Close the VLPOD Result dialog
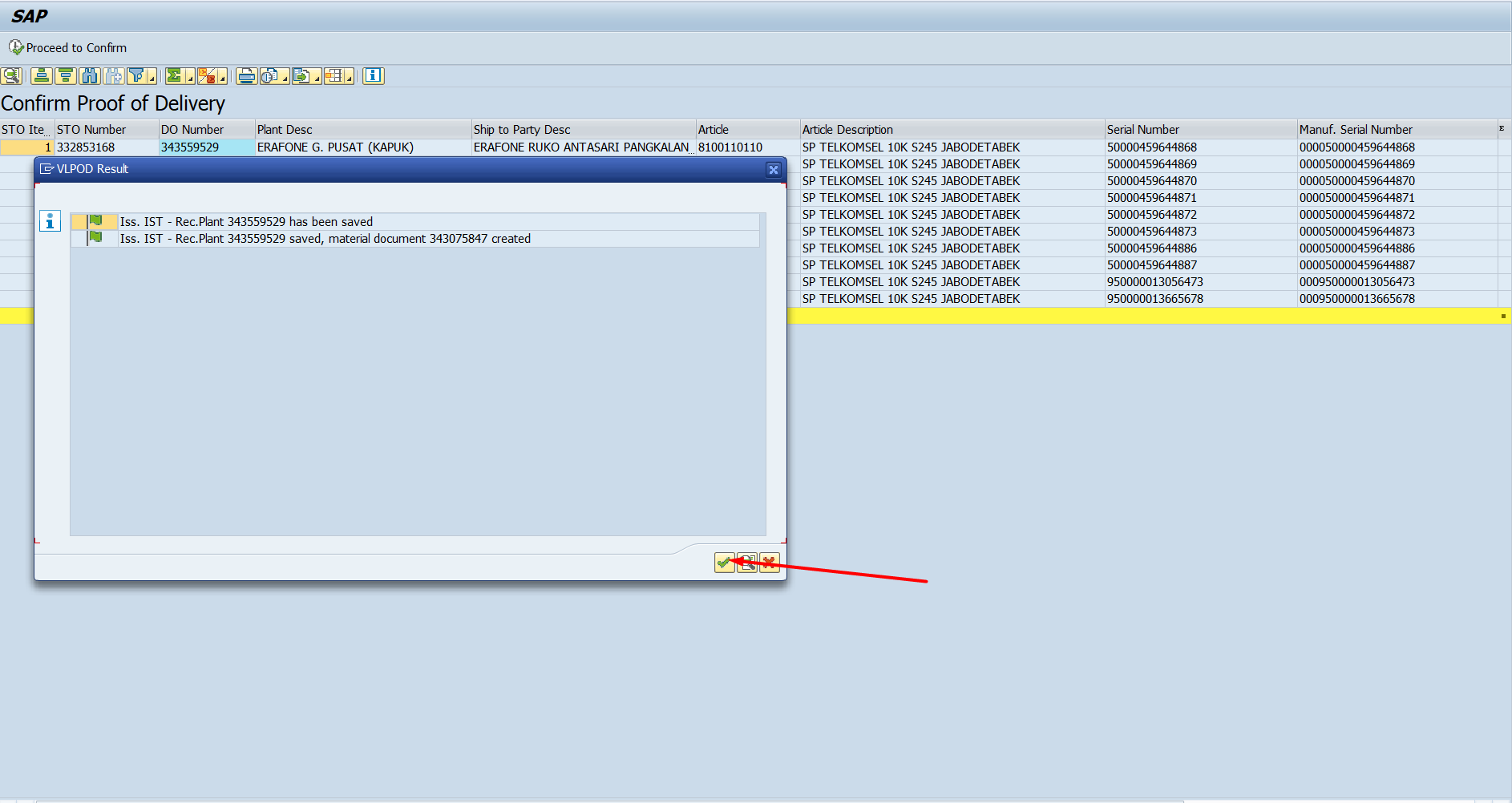The width and height of the screenshot is (1512, 803). click(773, 169)
